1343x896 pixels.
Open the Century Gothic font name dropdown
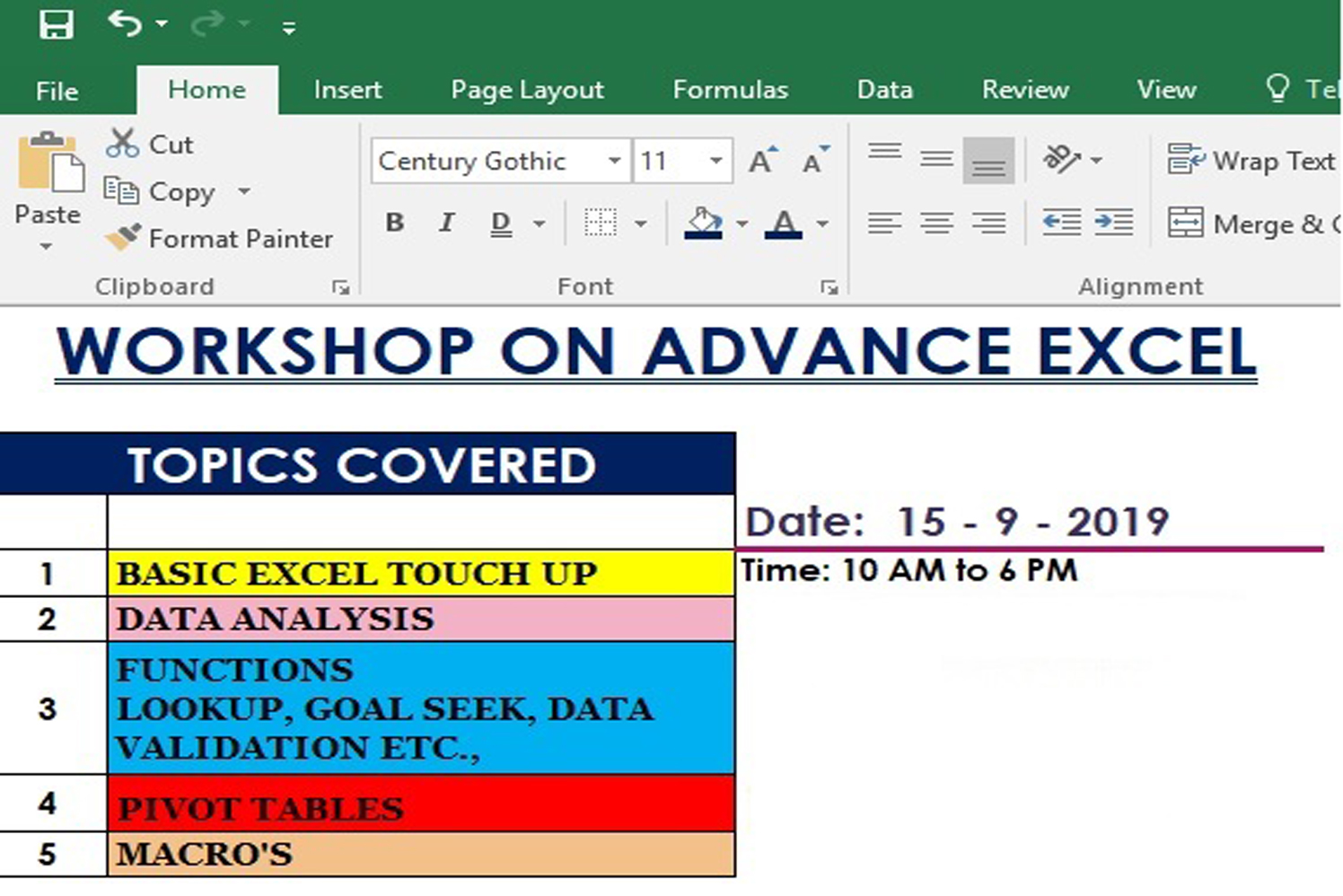click(614, 161)
